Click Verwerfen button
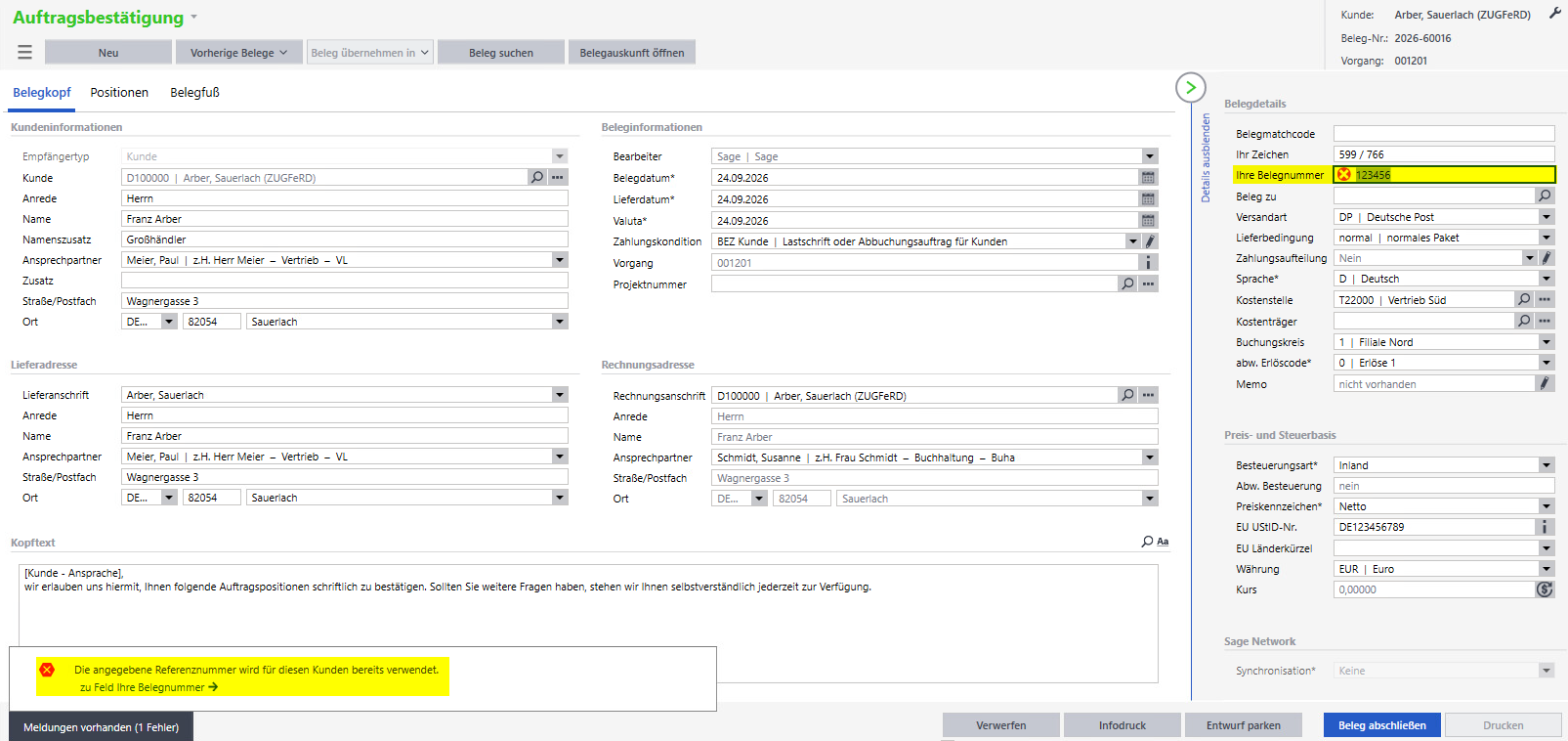Image resolution: width=1568 pixels, height=741 pixels. [x=1001, y=725]
